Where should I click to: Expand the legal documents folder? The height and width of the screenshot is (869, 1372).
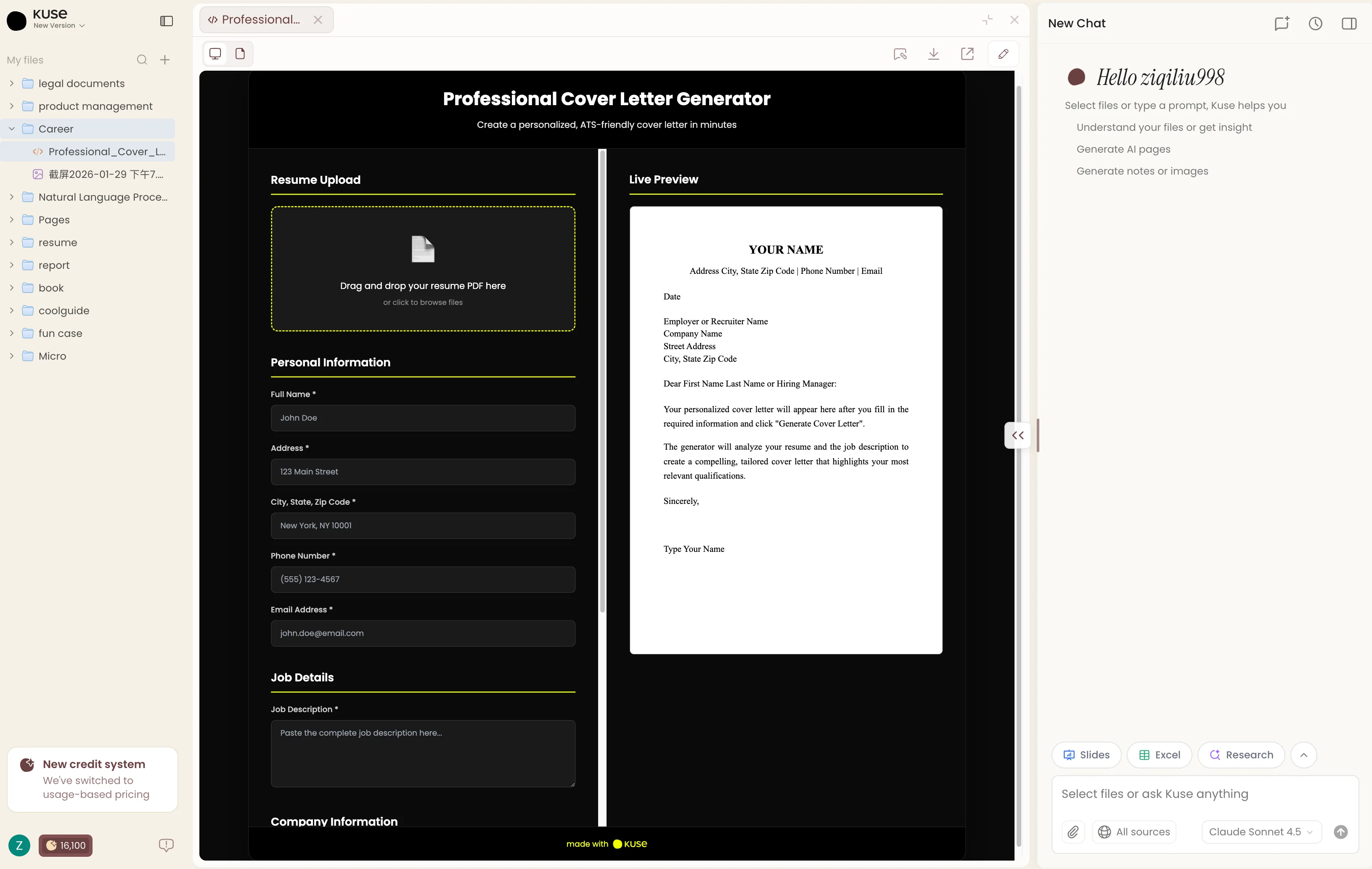pyautogui.click(x=11, y=83)
